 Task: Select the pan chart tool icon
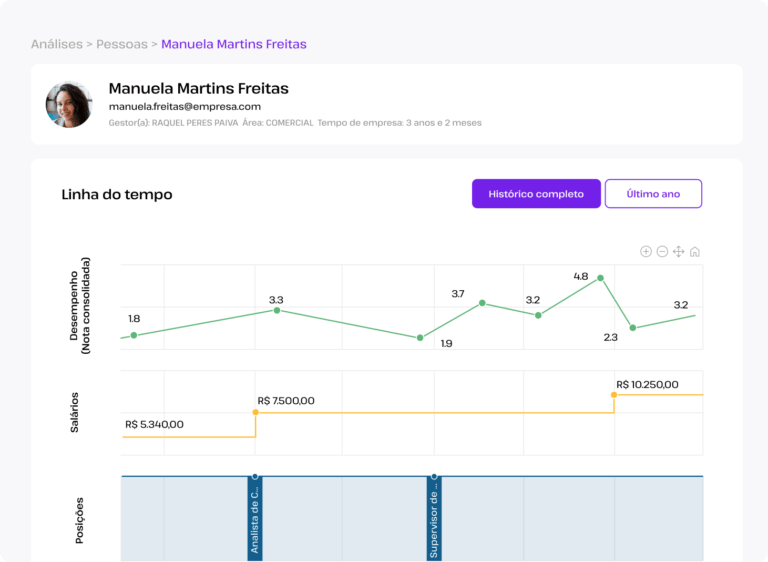pos(678,252)
